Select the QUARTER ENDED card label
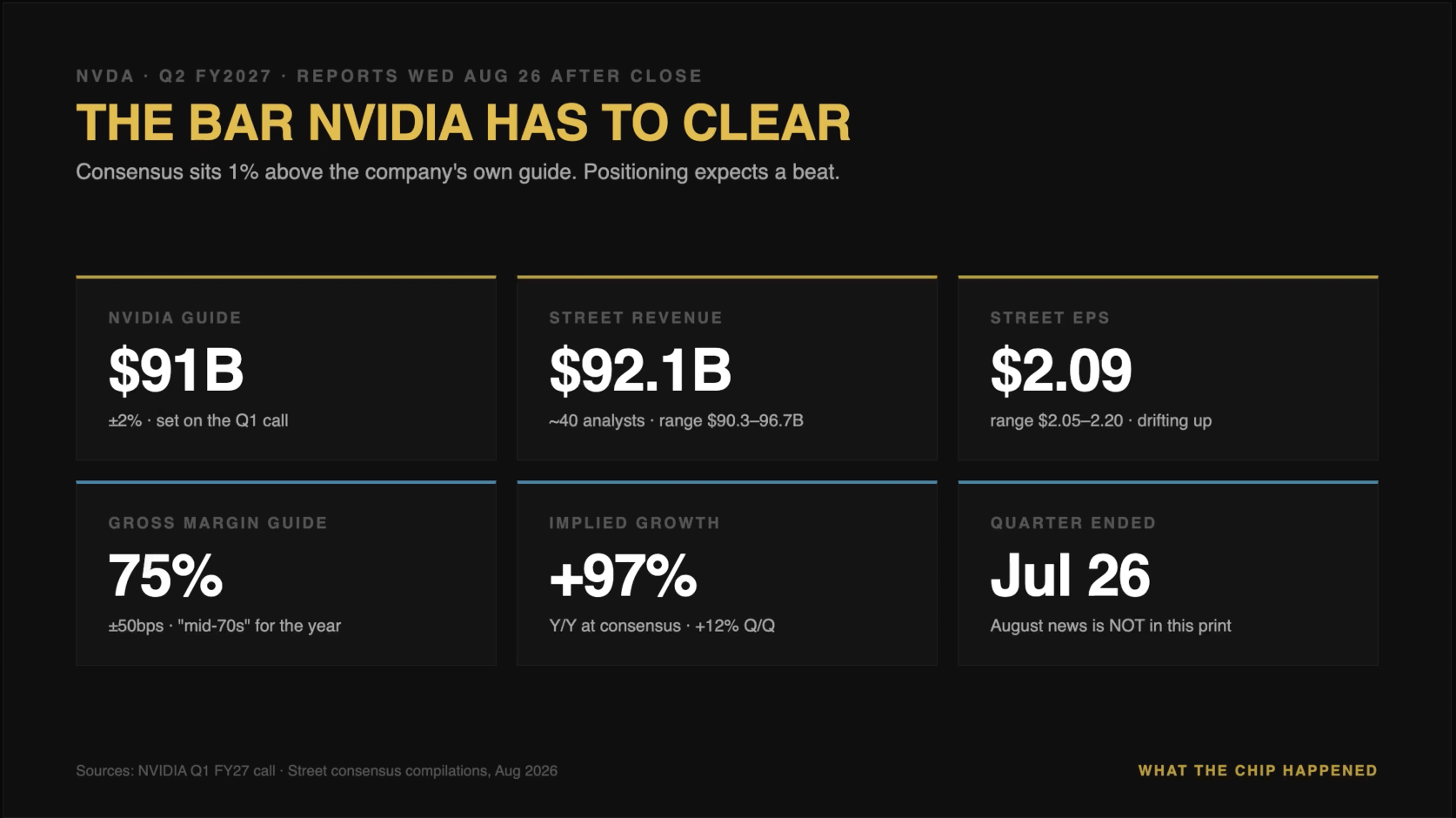 pos(1072,523)
